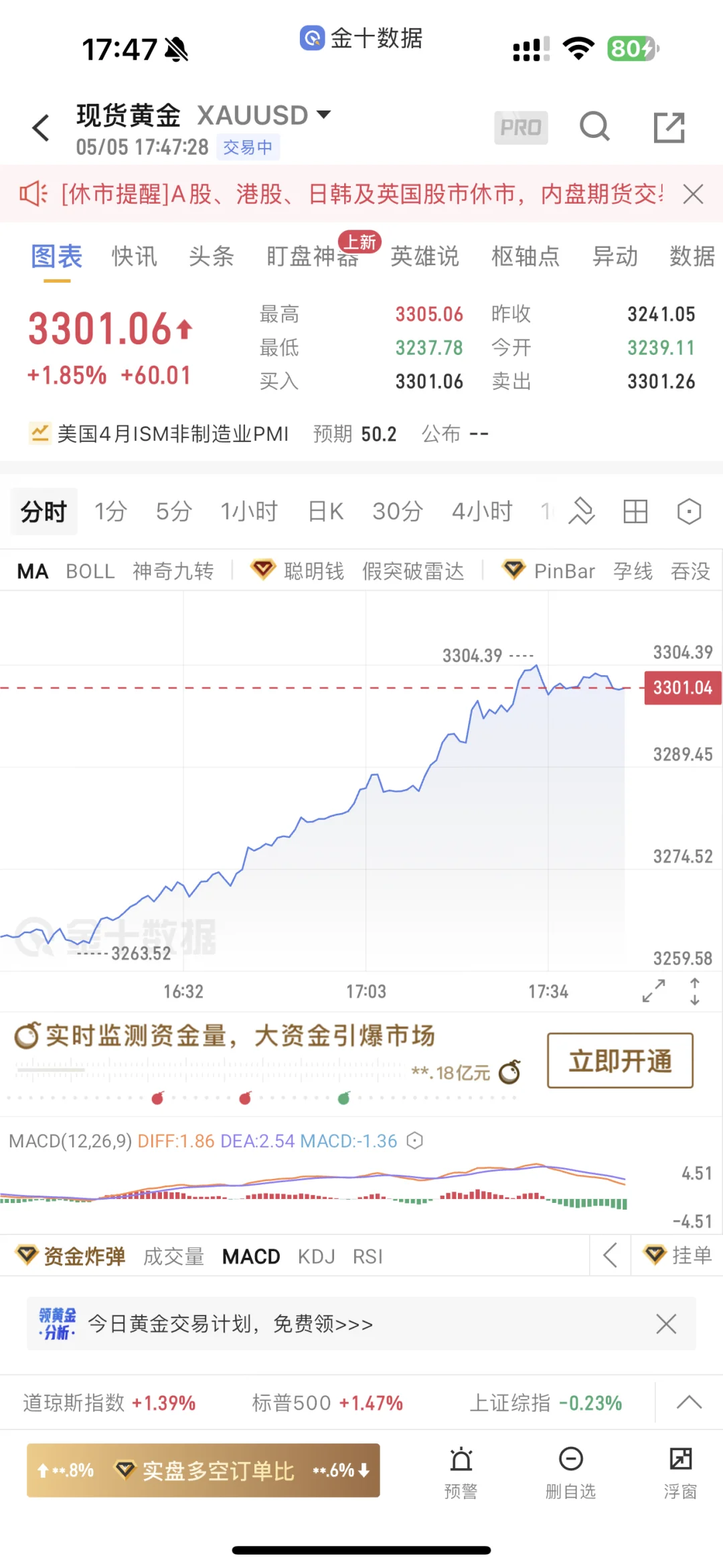Enable MA indicator
The image size is (723, 1568).
[x=33, y=571]
